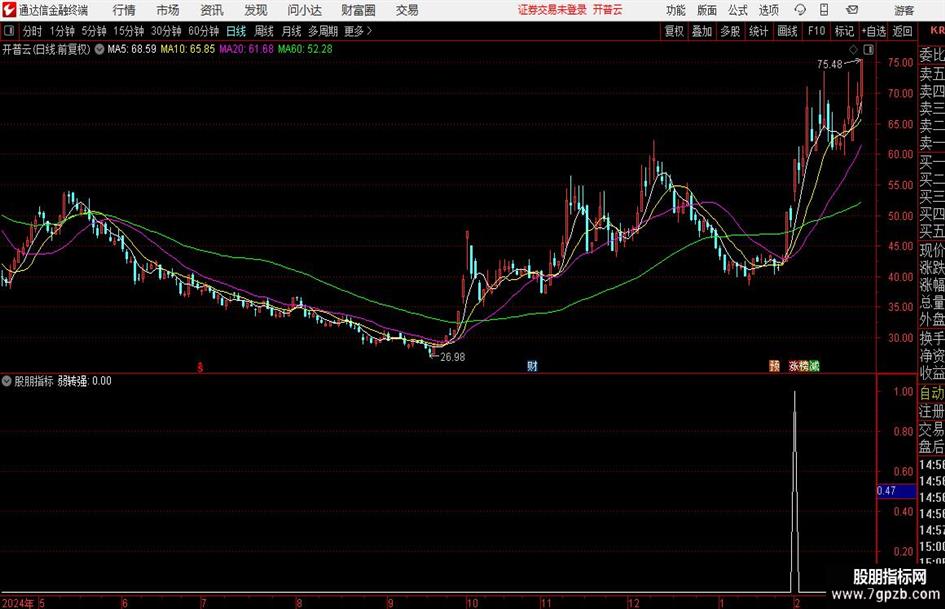This screenshot has height=609, width=945.
Task: Click the 标记 mark button
Action: (x=844, y=31)
